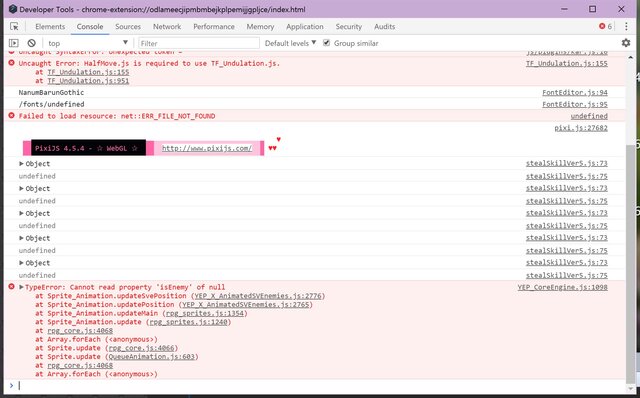Open the Application tab

click(x=304, y=27)
